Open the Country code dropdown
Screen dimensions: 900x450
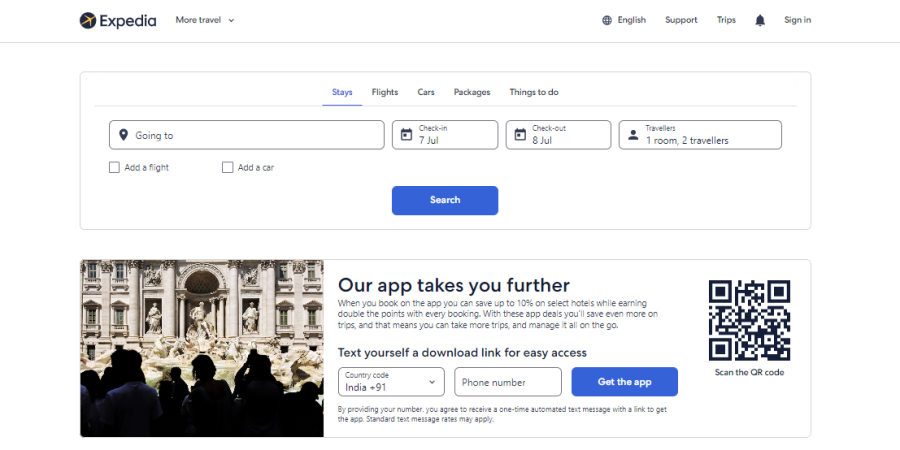[391, 382]
